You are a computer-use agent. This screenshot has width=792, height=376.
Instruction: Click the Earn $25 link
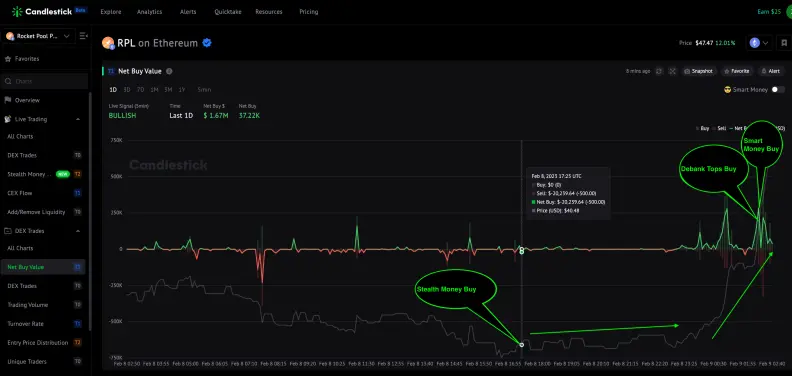pyautogui.click(x=769, y=12)
